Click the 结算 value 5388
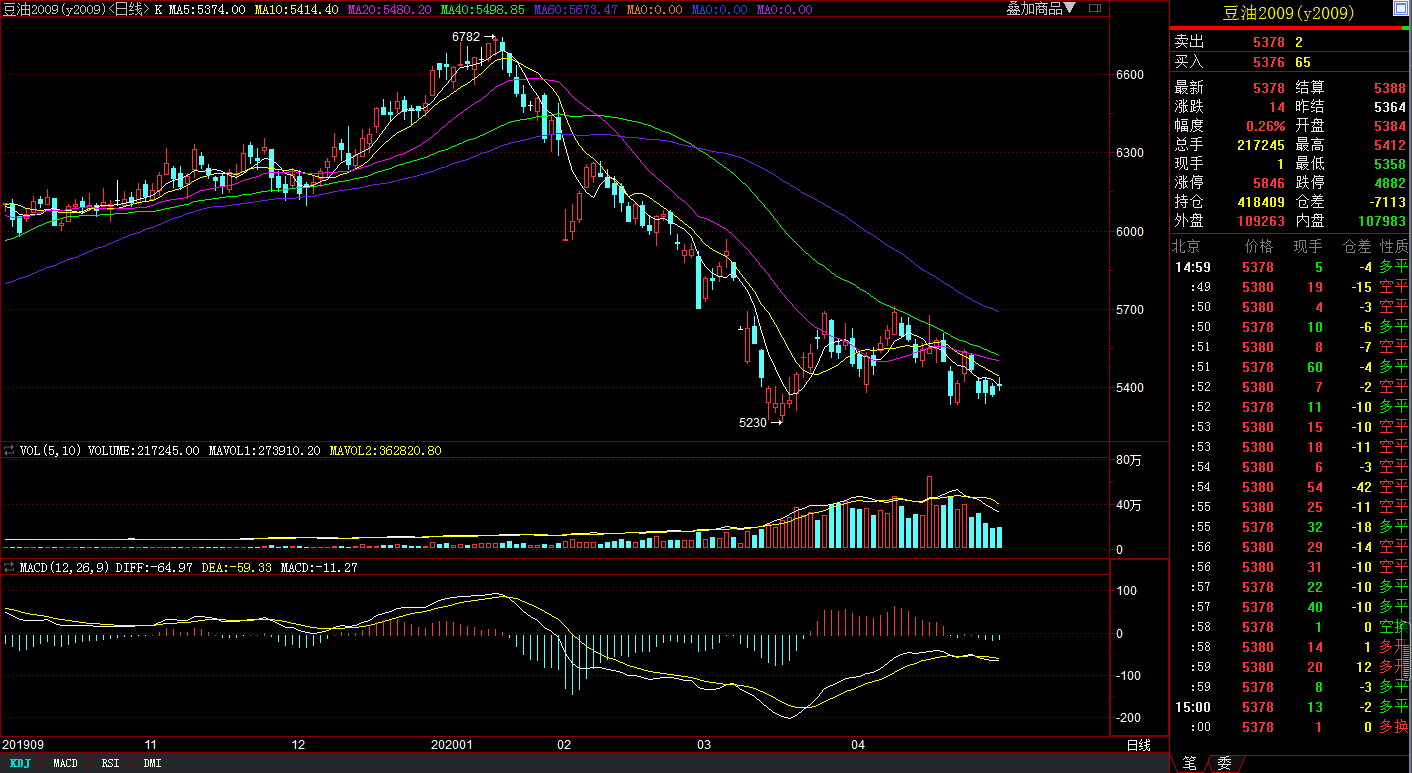The image size is (1412, 773). (1390, 88)
